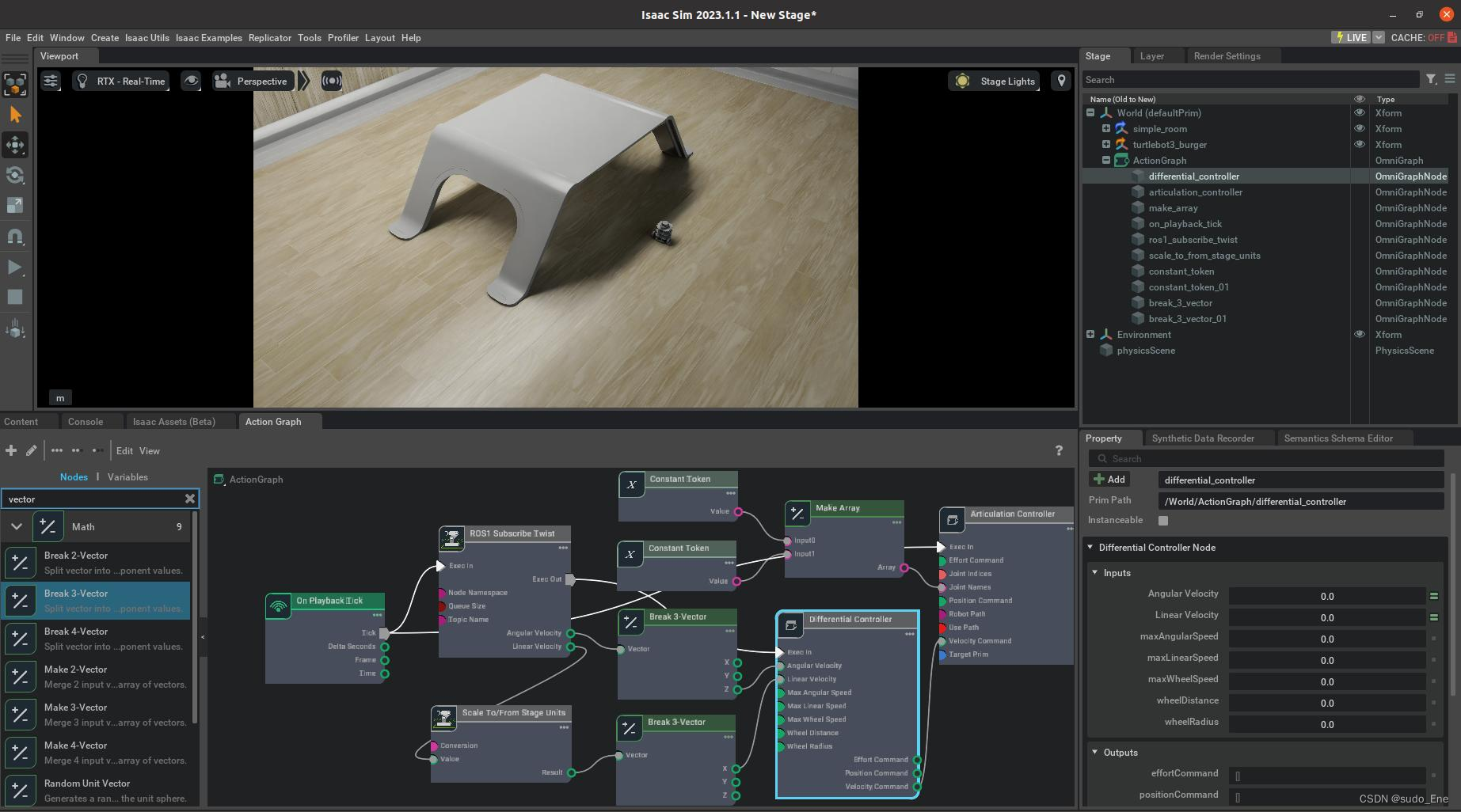Open the Replicator menu
The height and width of the screenshot is (812, 1461).
270,38
